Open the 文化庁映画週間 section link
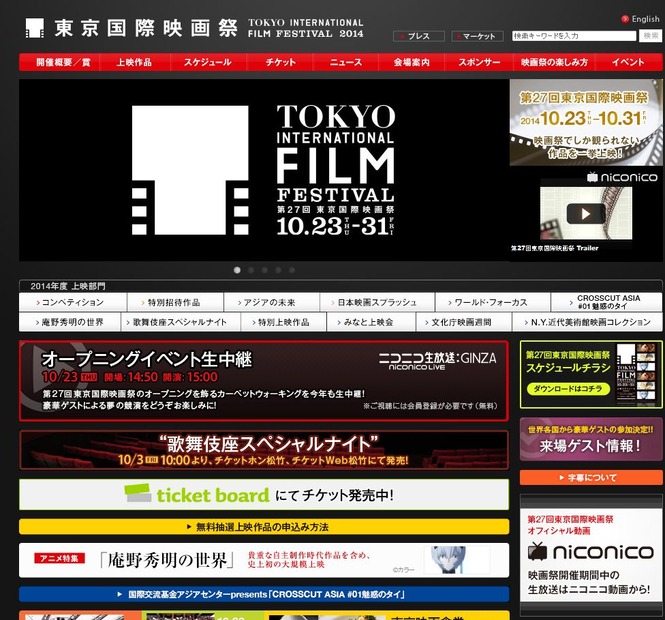 click(464, 322)
